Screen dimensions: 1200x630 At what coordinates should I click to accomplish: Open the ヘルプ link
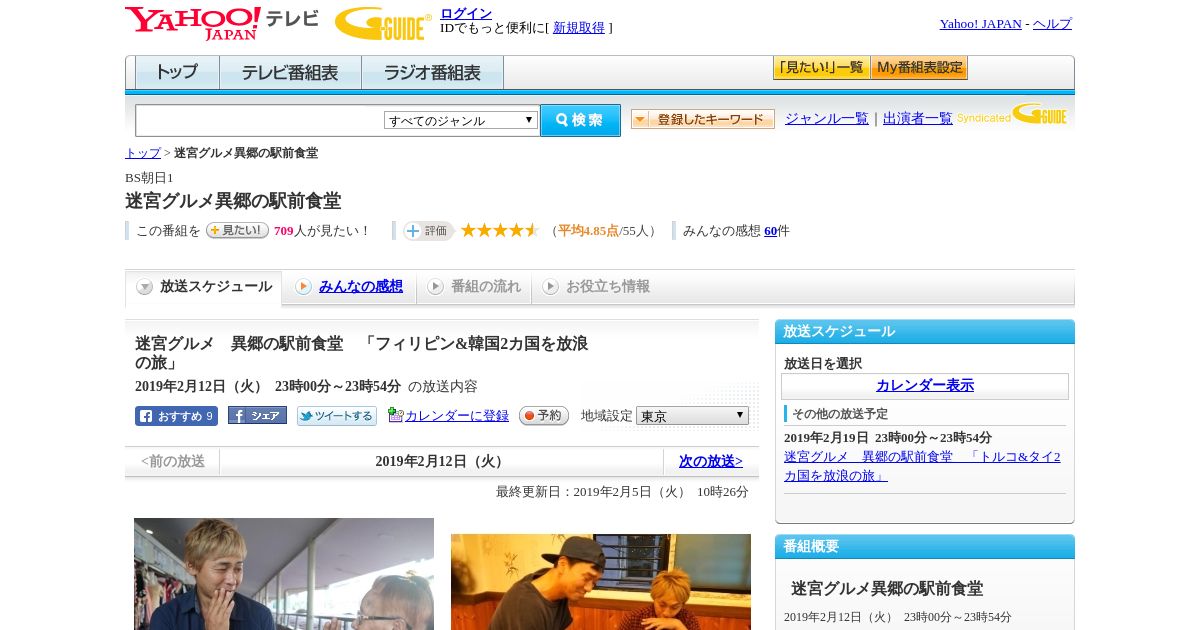click(1052, 24)
